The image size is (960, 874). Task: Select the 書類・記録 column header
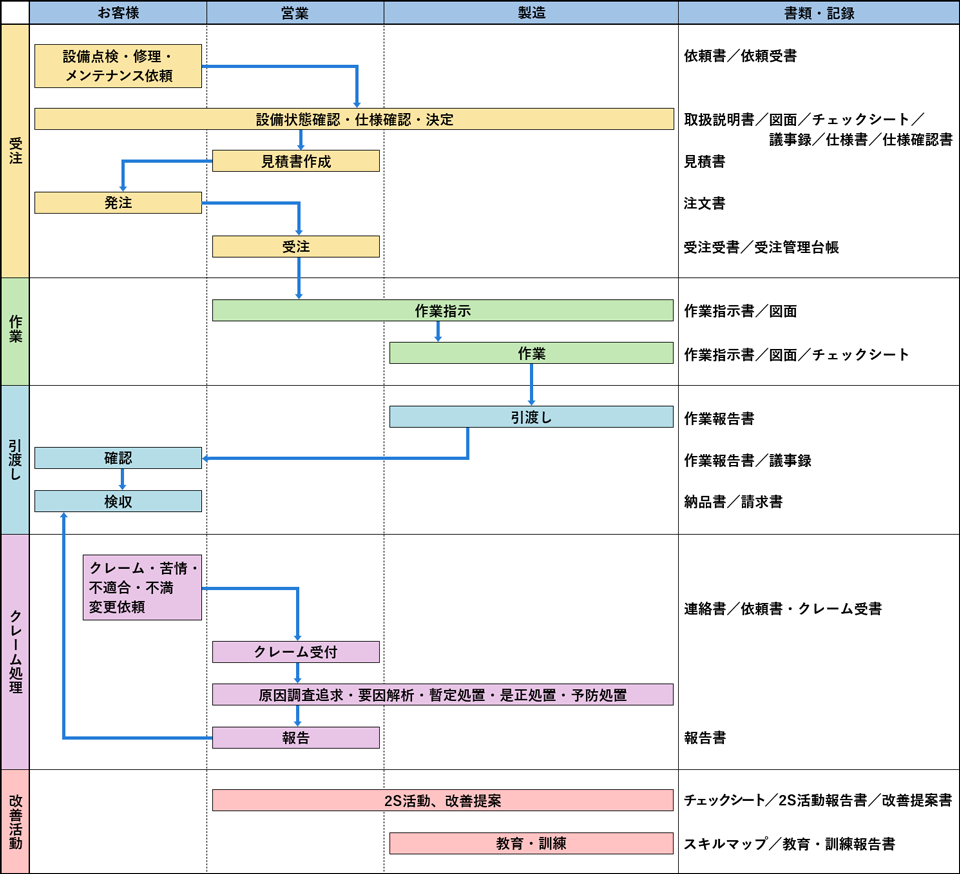click(x=818, y=12)
